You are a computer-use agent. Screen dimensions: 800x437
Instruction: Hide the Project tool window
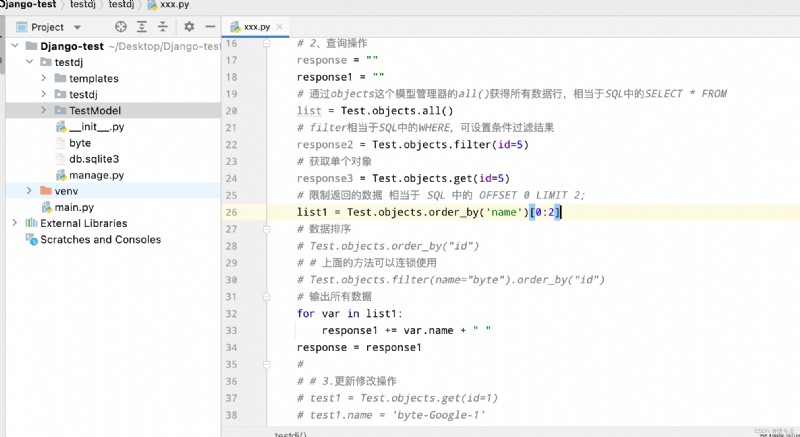click(x=210, y=27)
